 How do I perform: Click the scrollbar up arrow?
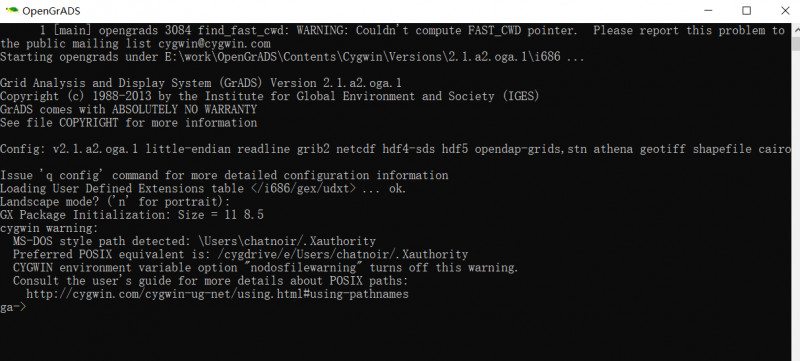(x=795, y=28)
